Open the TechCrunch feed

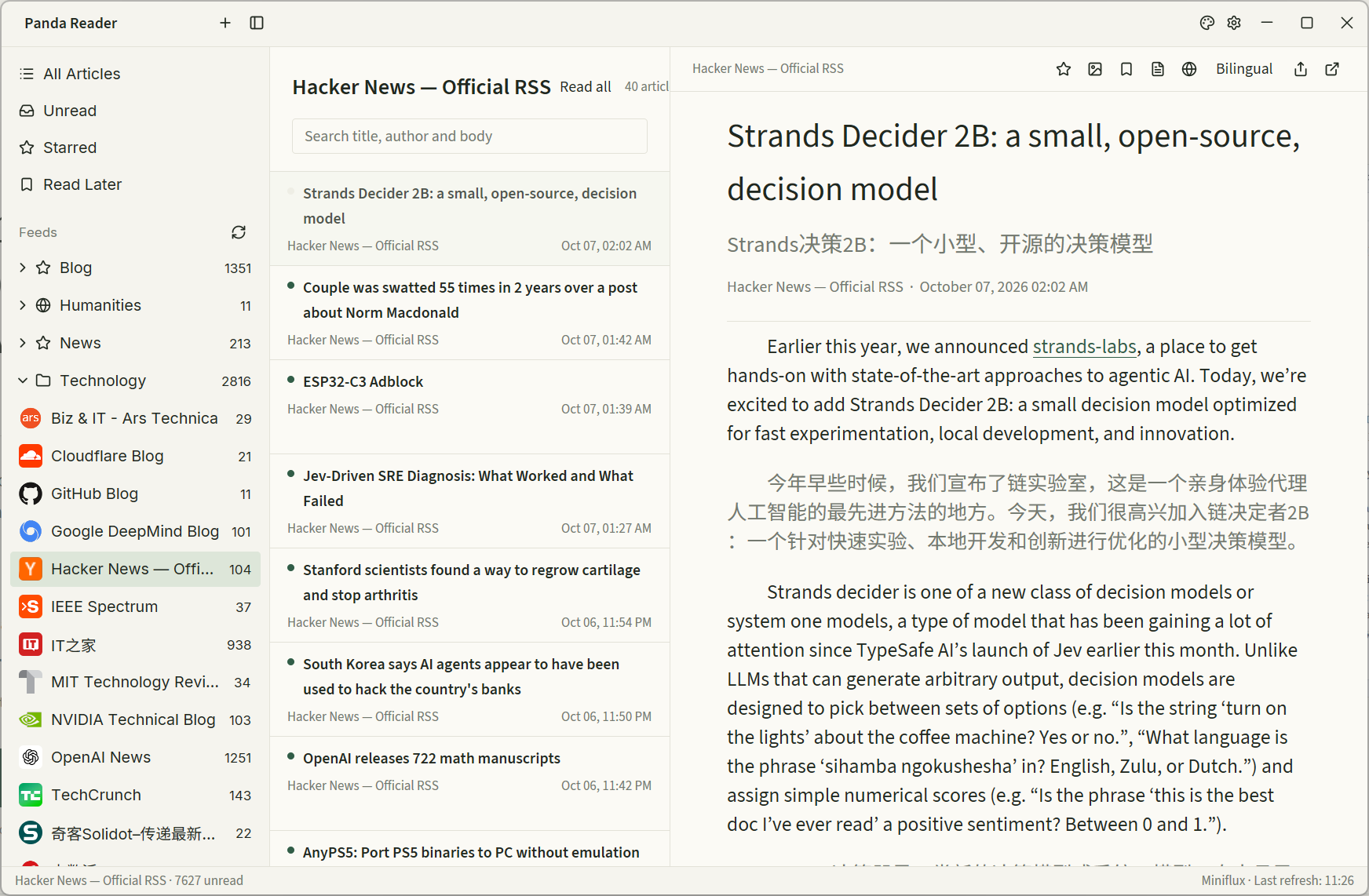click(x=135, y=795)
